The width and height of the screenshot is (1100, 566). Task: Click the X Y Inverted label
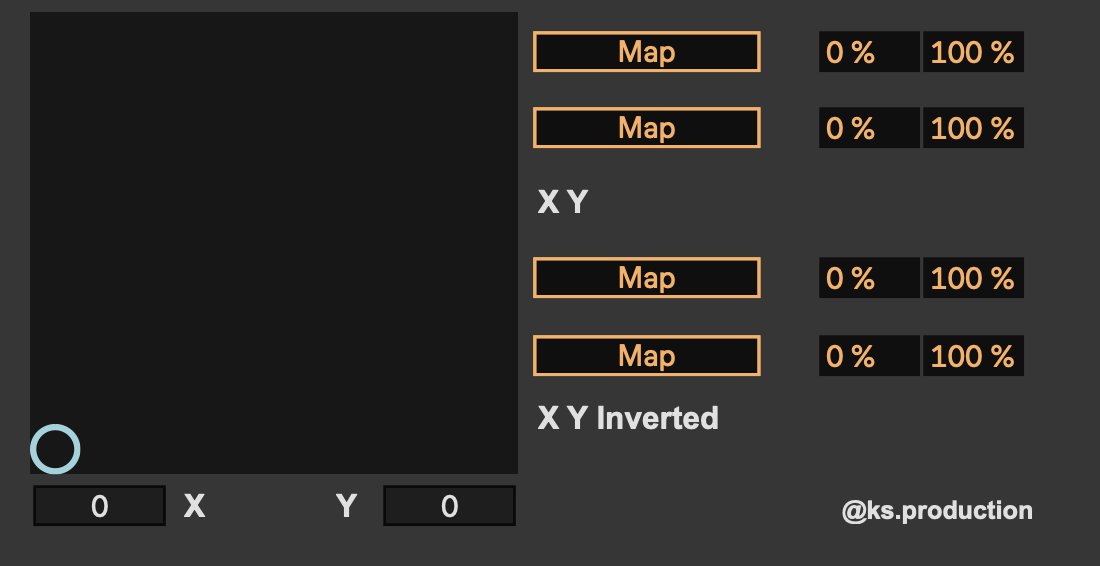tap(628, 418)
